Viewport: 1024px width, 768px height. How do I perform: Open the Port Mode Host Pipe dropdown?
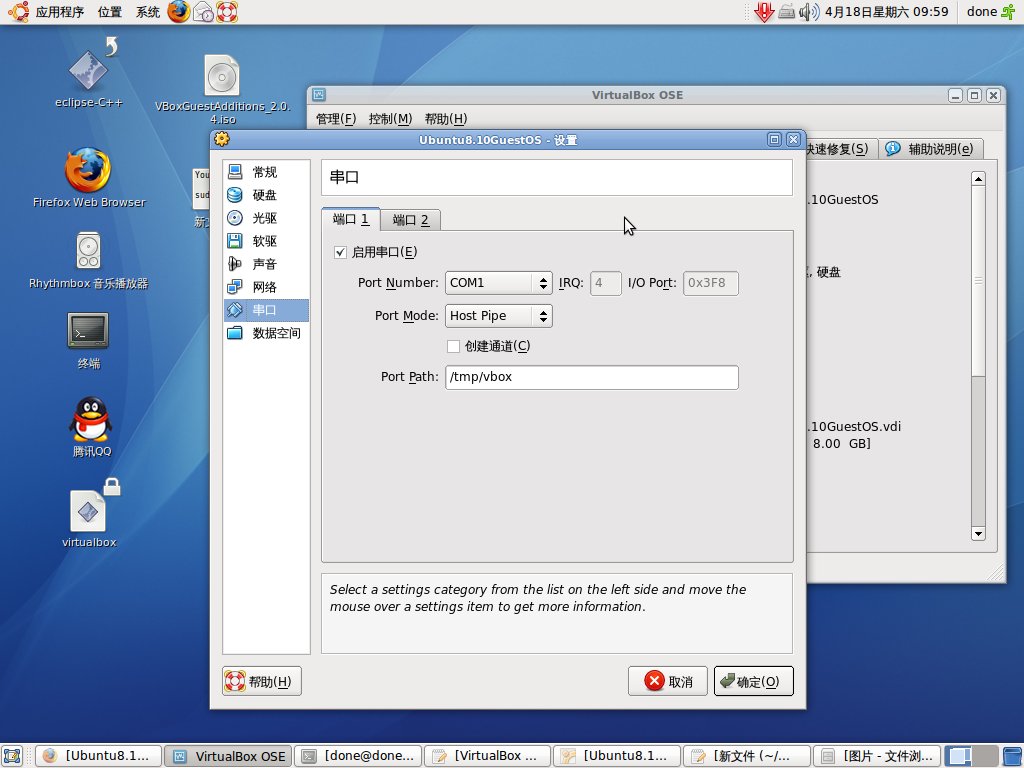point(498,316)
